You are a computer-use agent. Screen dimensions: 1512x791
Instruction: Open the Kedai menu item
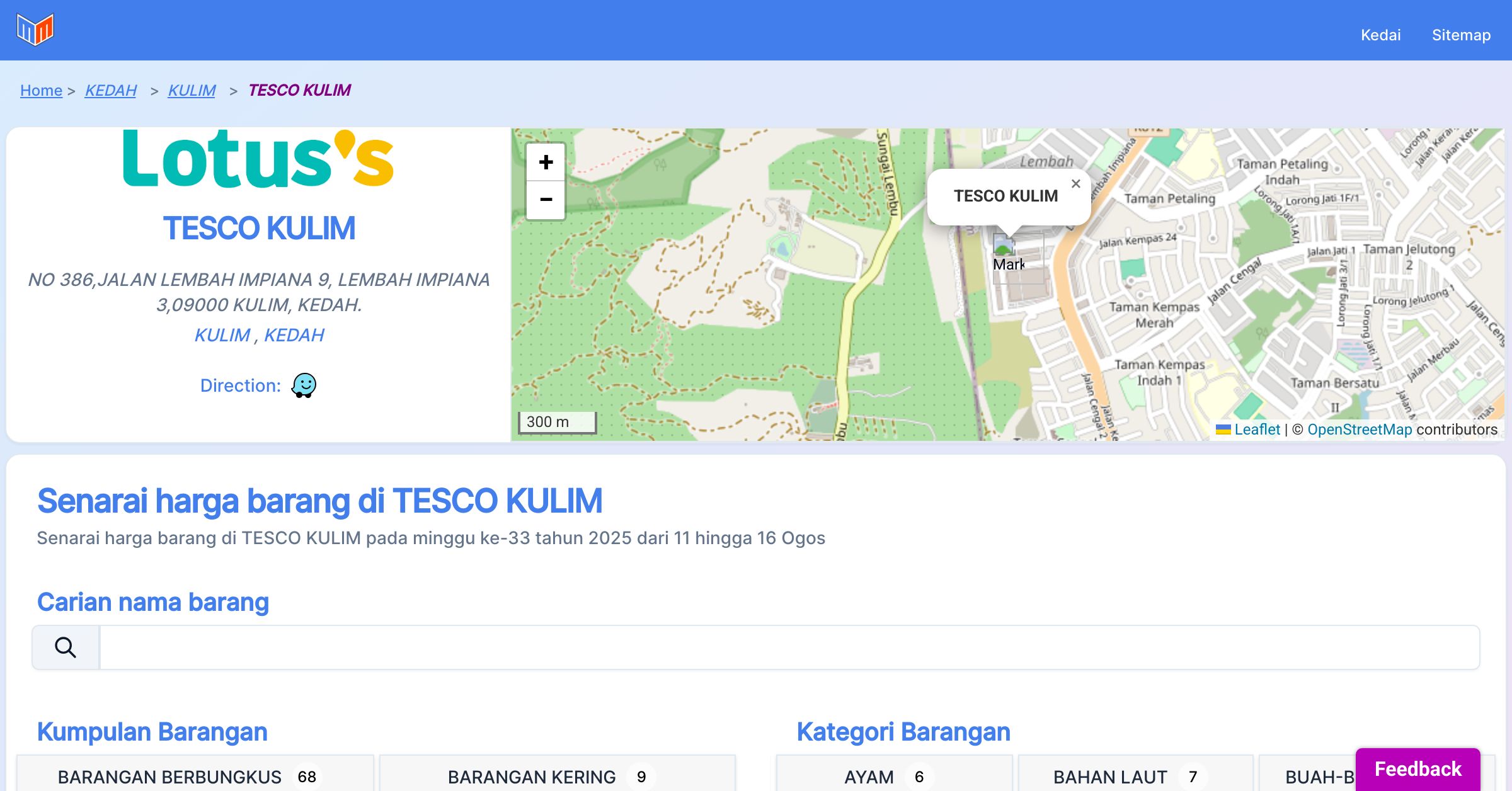coord(1380,35)
